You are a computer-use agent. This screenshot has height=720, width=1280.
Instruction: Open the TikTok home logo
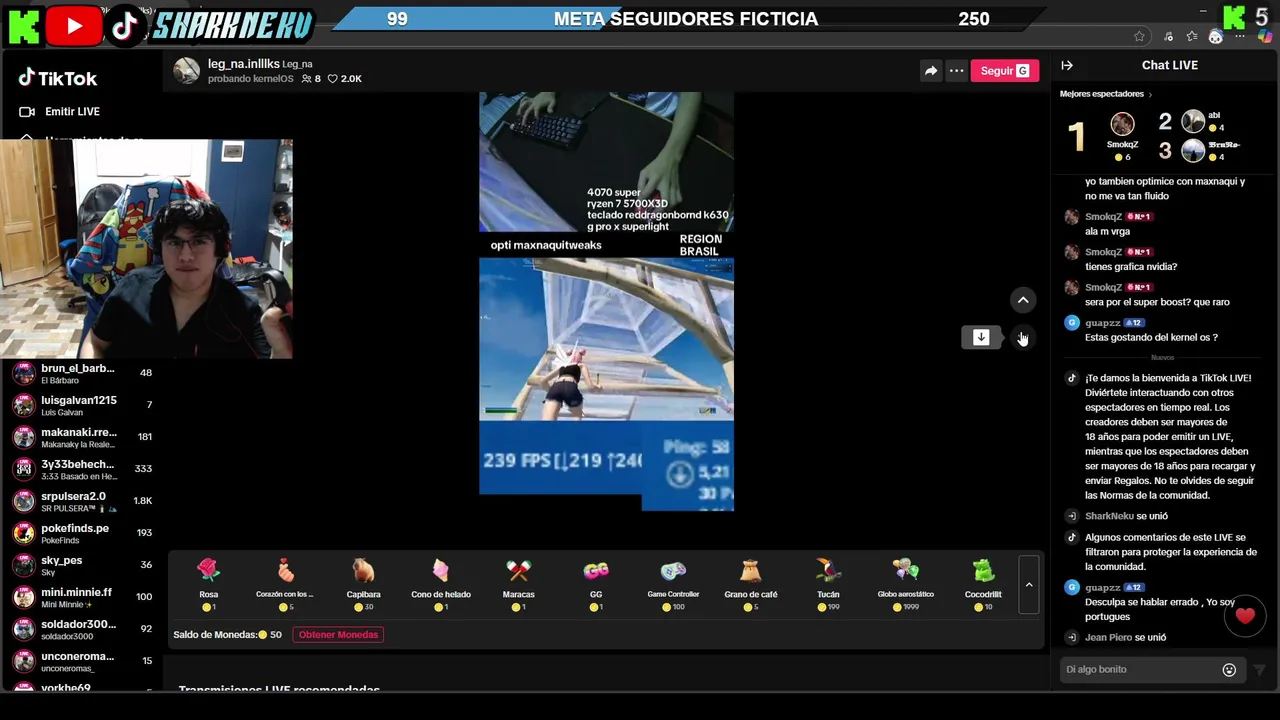pos(58,78)
